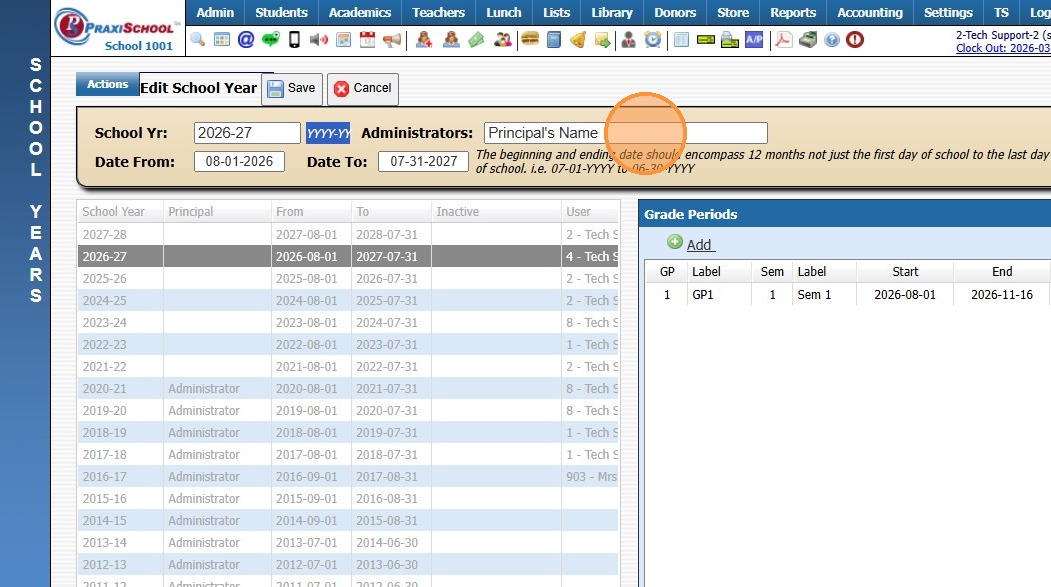This screenshot has width=1051, height=587.
Task: Select the 2020-21 school year row
Action: click(348, 389)
